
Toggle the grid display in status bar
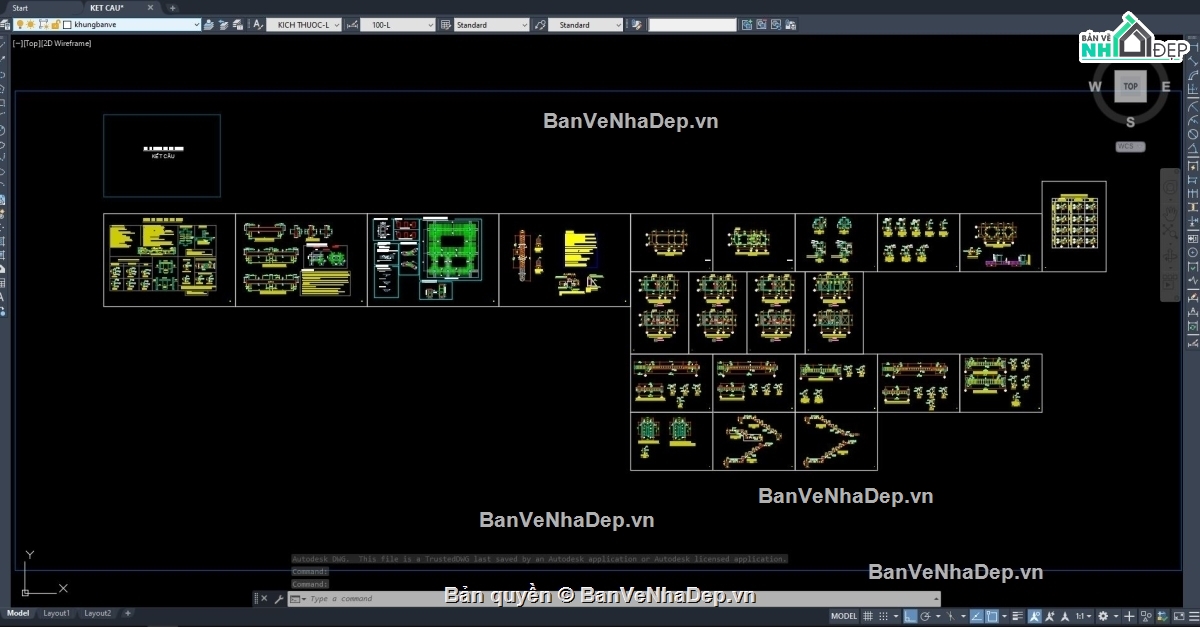[868, 616]
